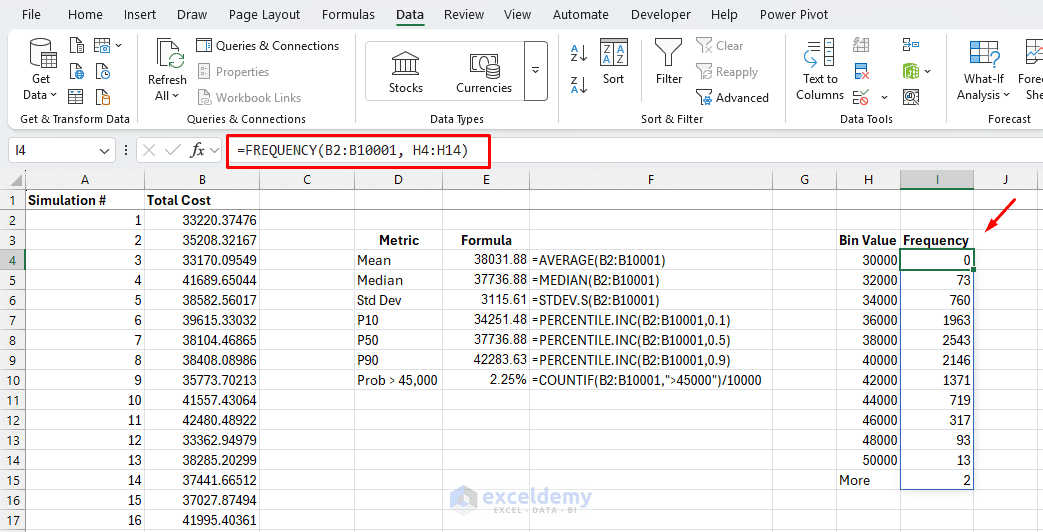Expand the From Picture dropdown arrow
Image resolution: width=1043 pixels, height=532 pixels.
pyautogui.click(x=118, y=45)
